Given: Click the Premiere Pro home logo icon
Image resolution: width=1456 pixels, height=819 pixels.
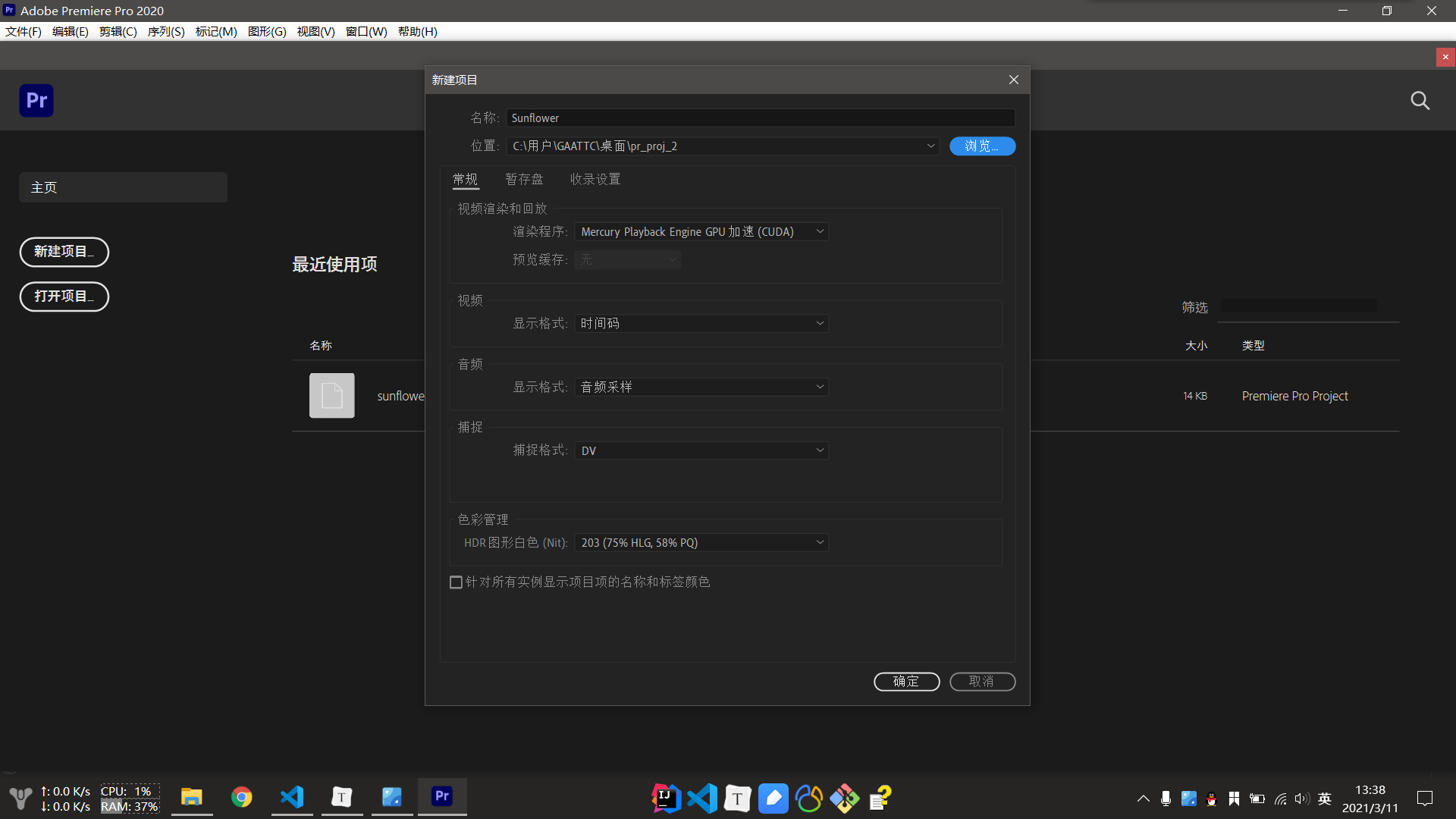Looking at the screenshot, I should pyautogui.click(x=36, y=100).
